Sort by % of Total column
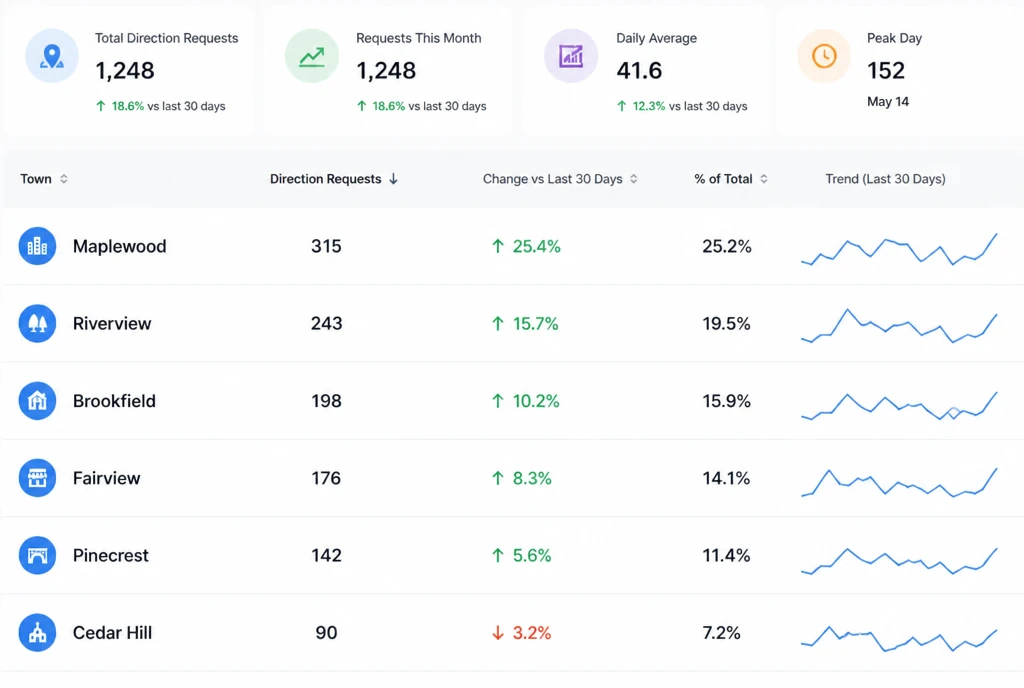 point(731,179)
